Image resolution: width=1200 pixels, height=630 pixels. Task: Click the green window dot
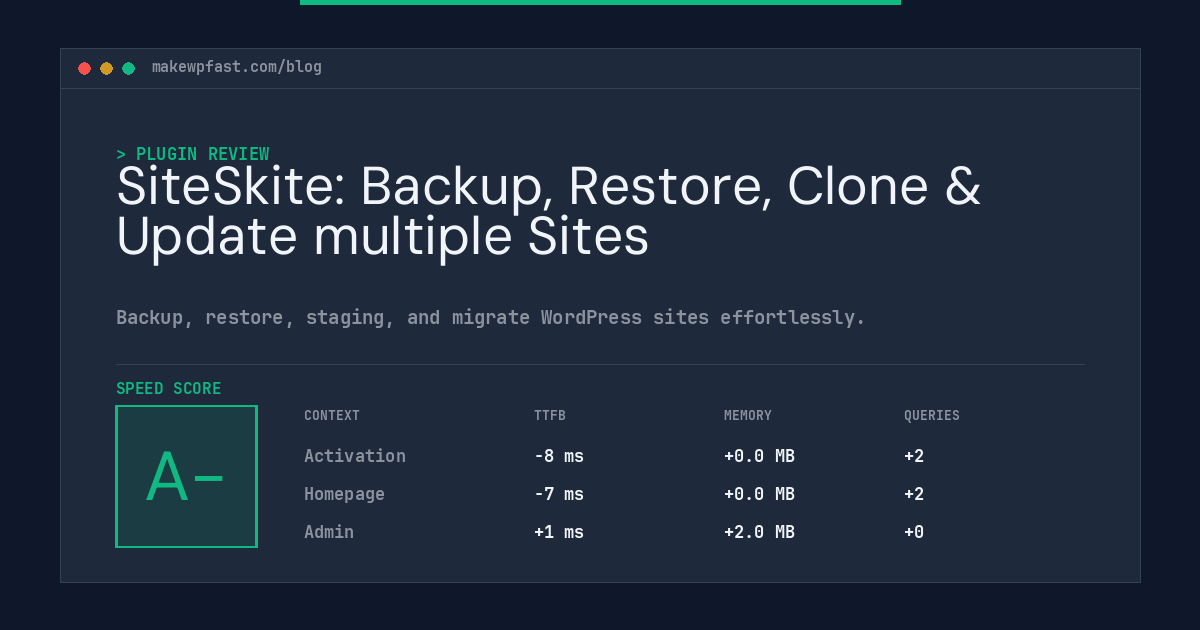click(x=128, y=68)
